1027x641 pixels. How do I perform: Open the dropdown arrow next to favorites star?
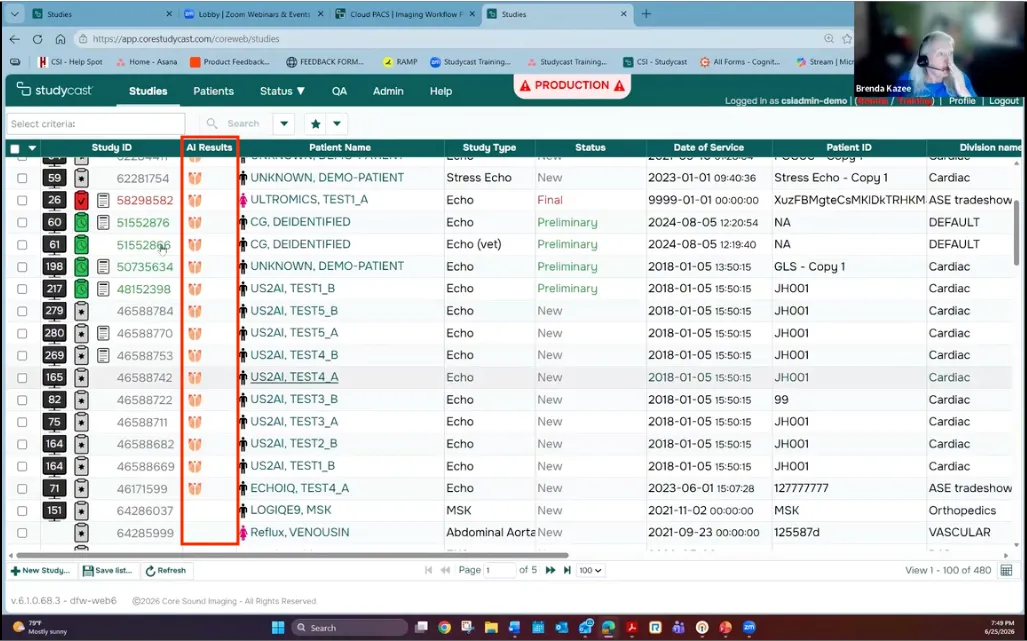pyautogui.click(x=337, y=124)
